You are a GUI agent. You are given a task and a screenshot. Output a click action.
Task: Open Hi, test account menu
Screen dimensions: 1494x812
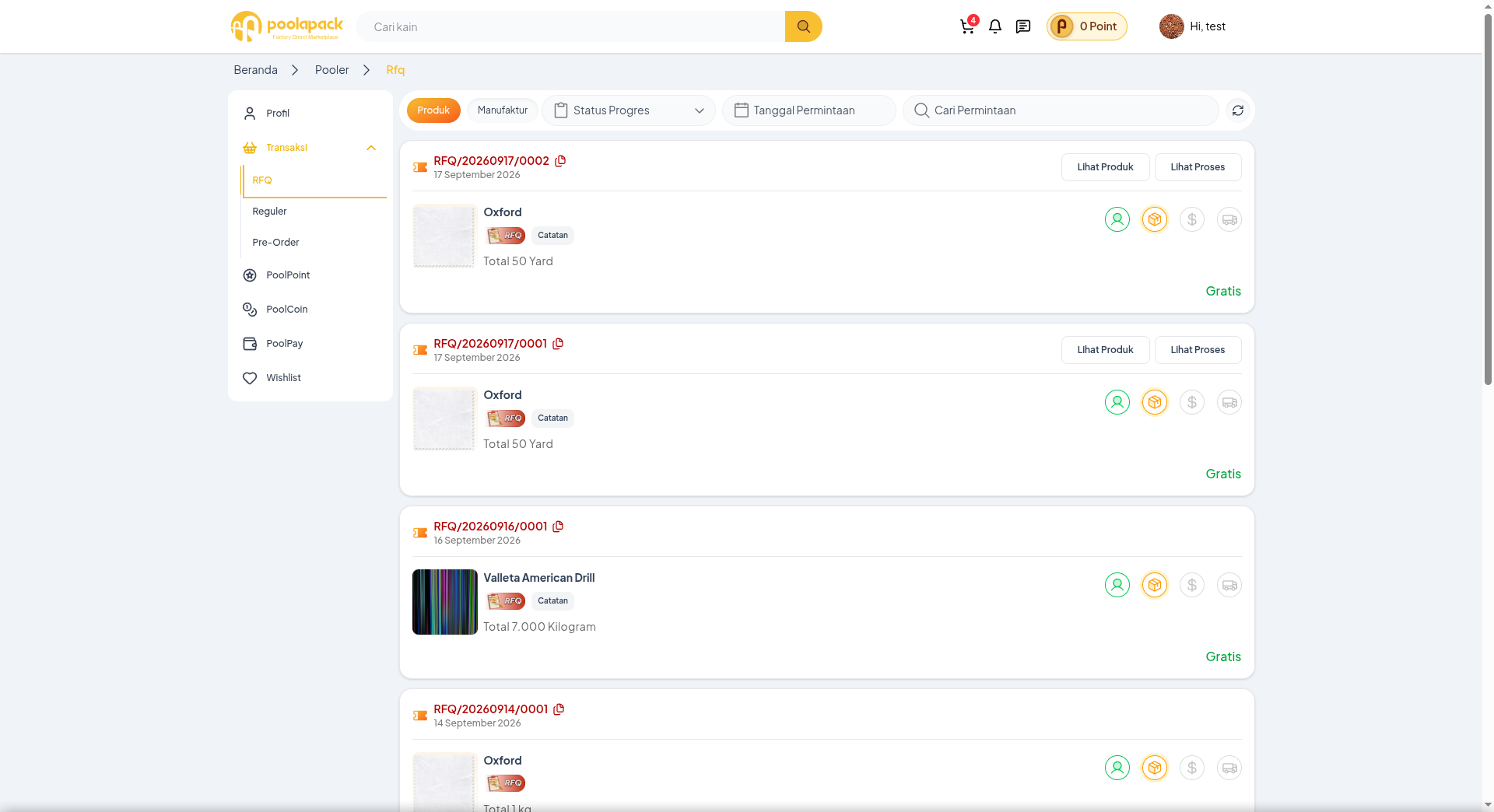[x=1193, y=26]
